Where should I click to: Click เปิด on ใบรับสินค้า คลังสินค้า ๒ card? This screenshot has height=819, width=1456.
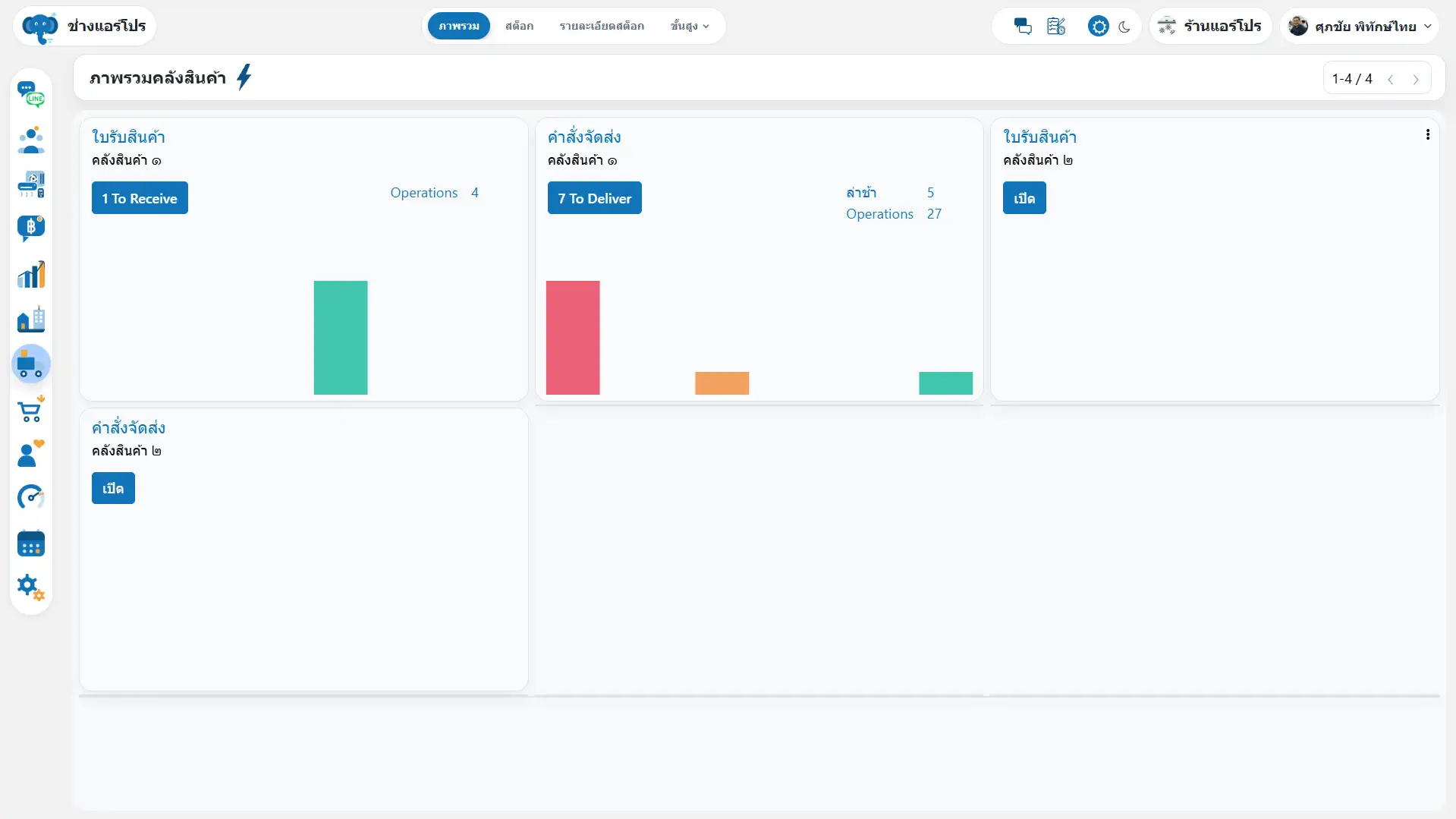coord(1024,198)
